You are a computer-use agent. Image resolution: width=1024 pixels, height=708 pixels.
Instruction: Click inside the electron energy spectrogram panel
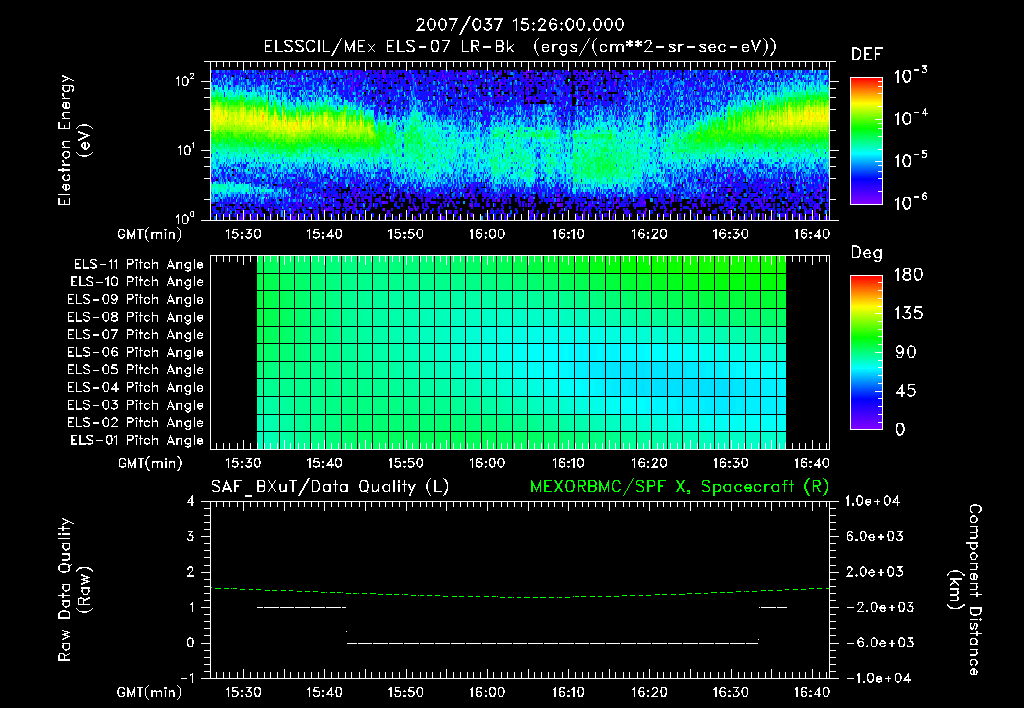520,144
